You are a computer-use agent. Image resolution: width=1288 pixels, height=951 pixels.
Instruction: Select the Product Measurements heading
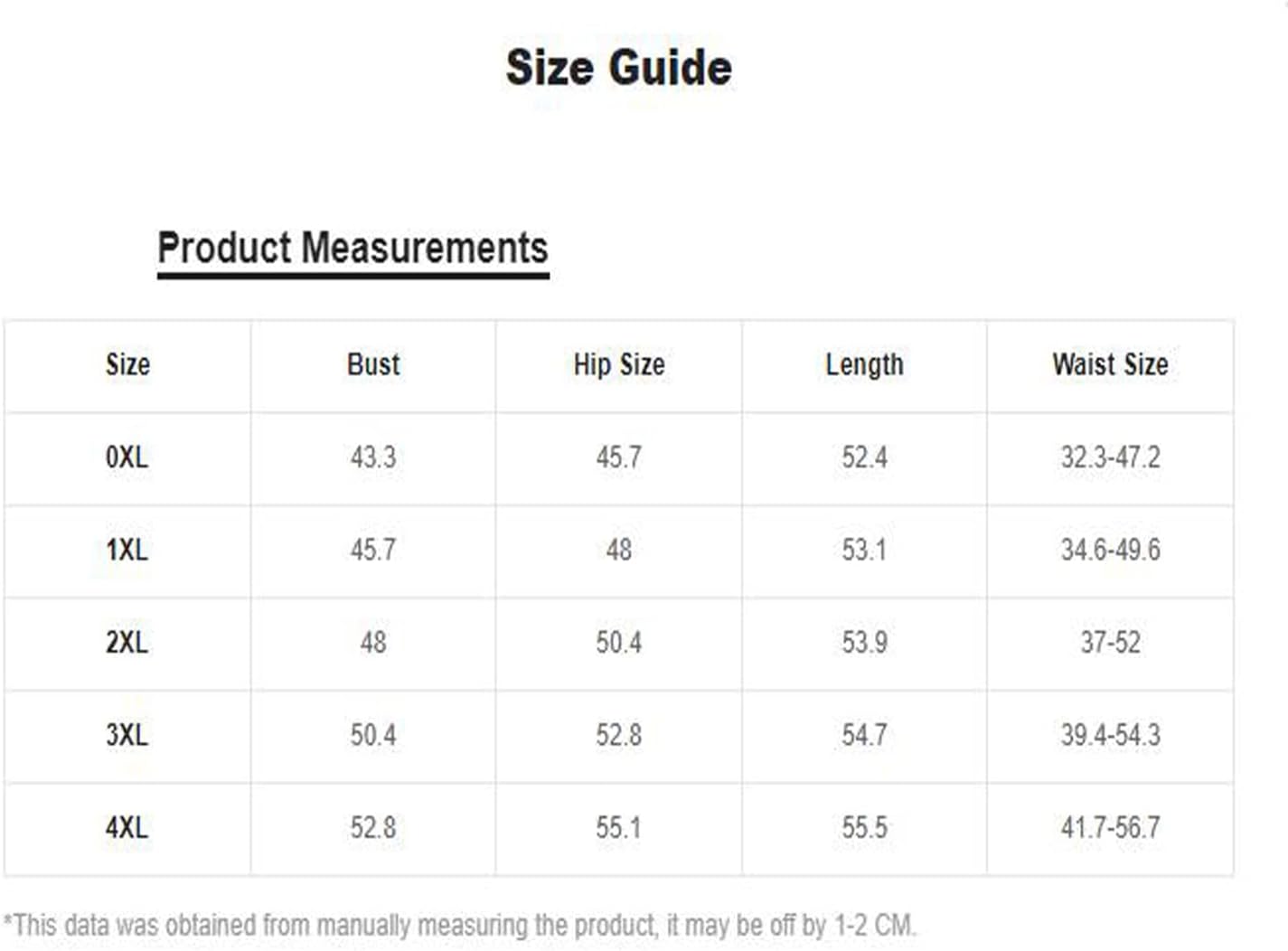click(353, 248)
